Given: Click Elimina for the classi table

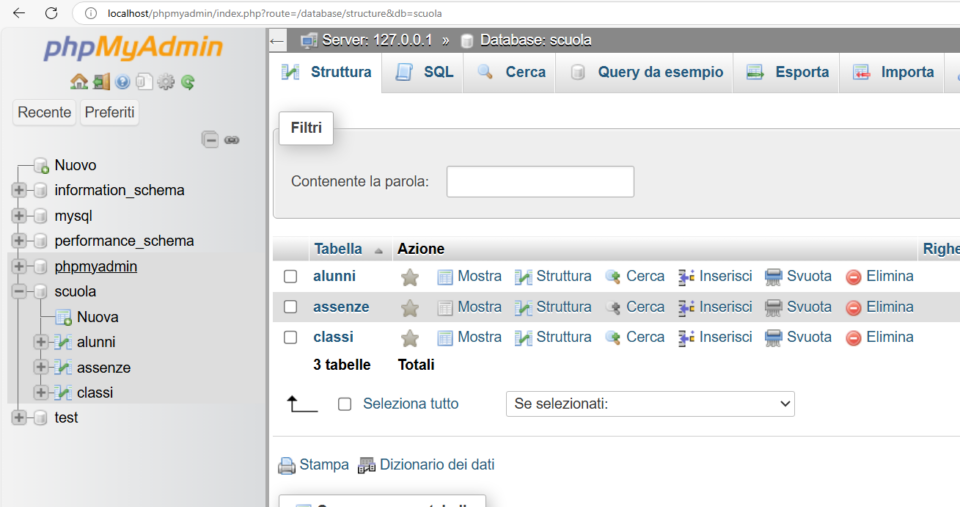Looking at the screenshot, I should (x=880, y=337).
